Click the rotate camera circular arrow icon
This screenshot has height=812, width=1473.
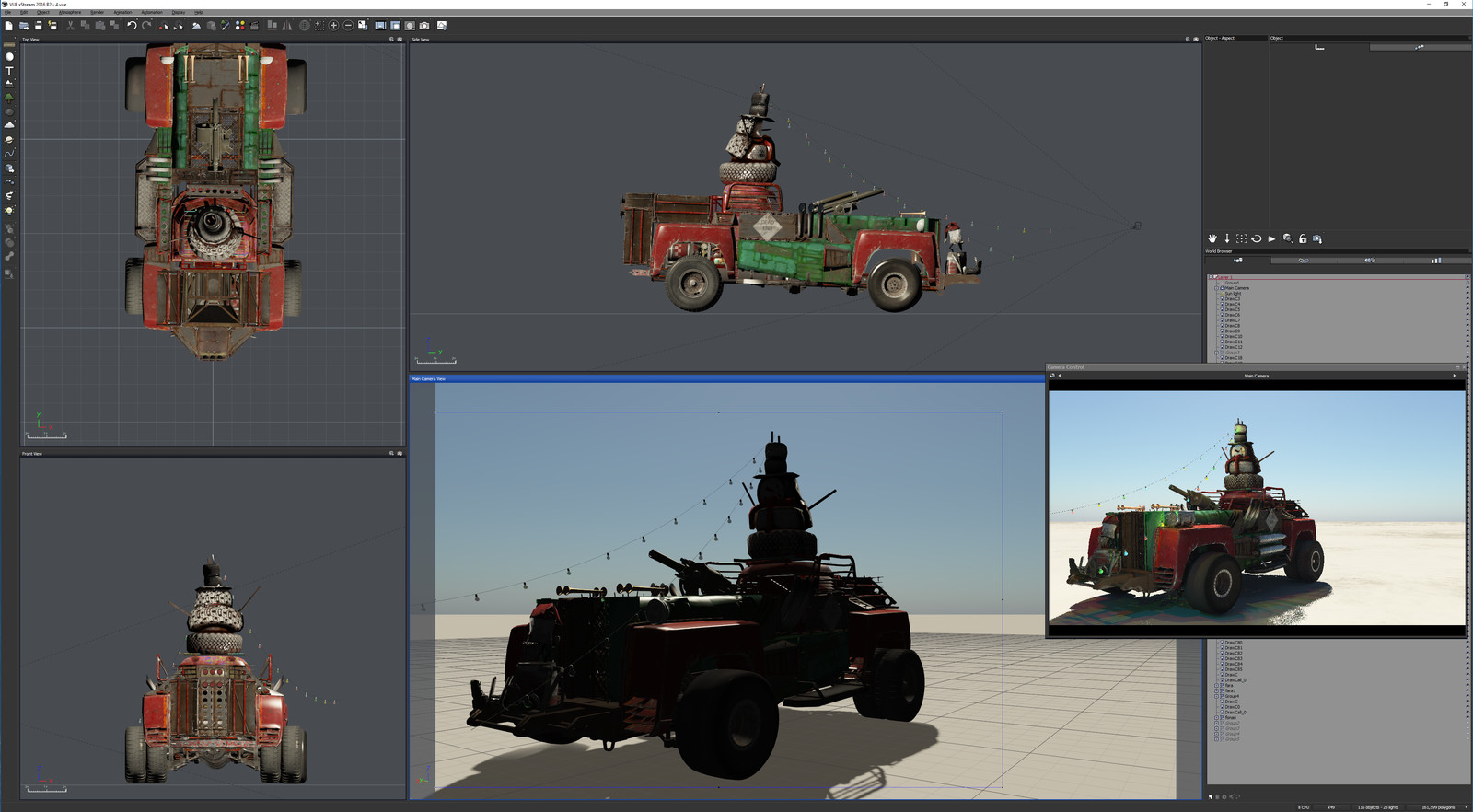pos(1257,238)
